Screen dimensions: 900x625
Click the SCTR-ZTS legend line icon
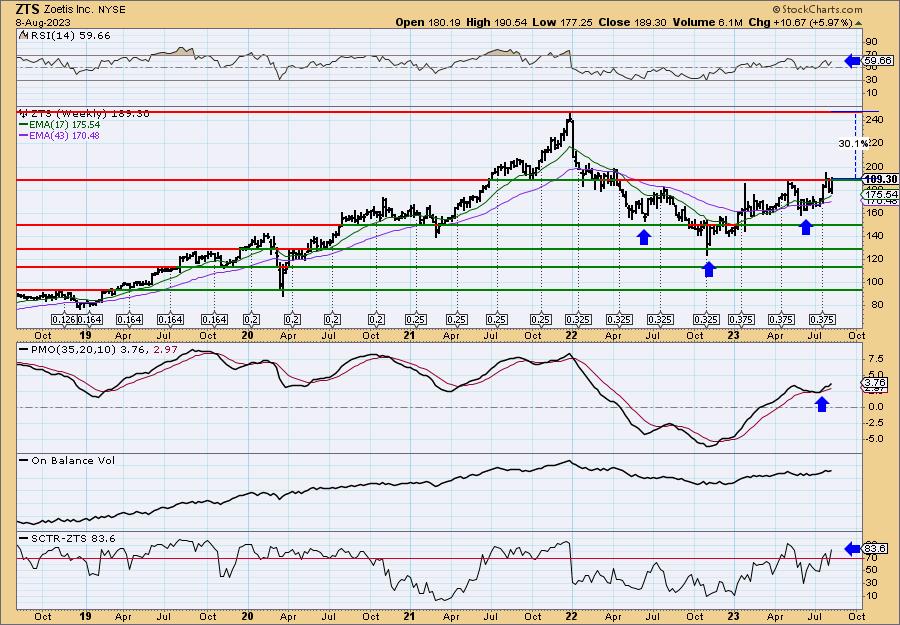23,538
